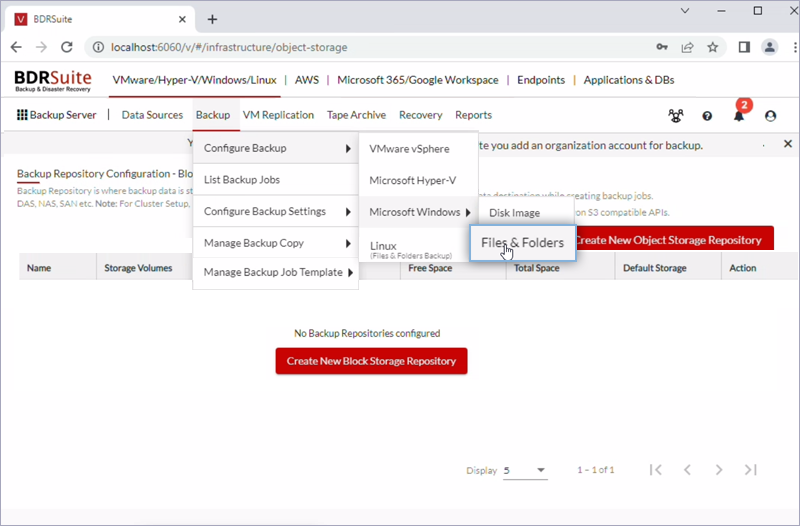Toggle the browser side panel icon
800x526 pixels.
coord(744,47)
